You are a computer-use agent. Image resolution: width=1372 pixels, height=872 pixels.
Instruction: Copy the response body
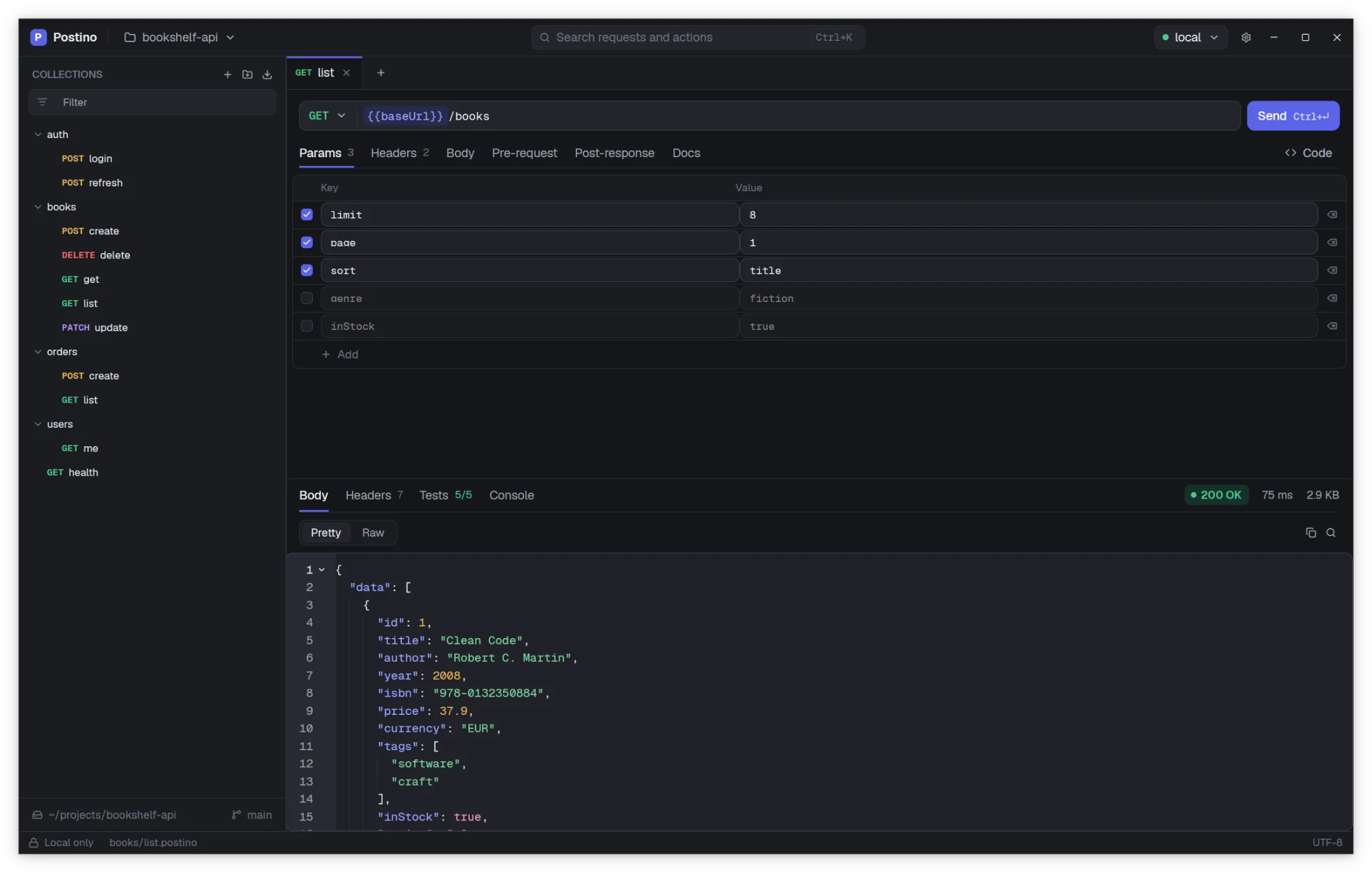[1310, 533]
